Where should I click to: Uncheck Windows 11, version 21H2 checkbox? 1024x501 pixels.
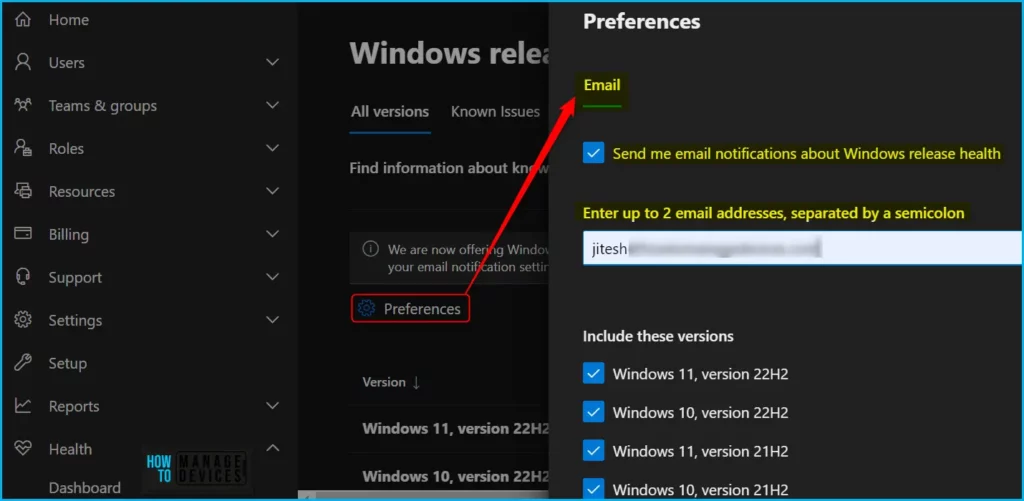click(594, 451)
